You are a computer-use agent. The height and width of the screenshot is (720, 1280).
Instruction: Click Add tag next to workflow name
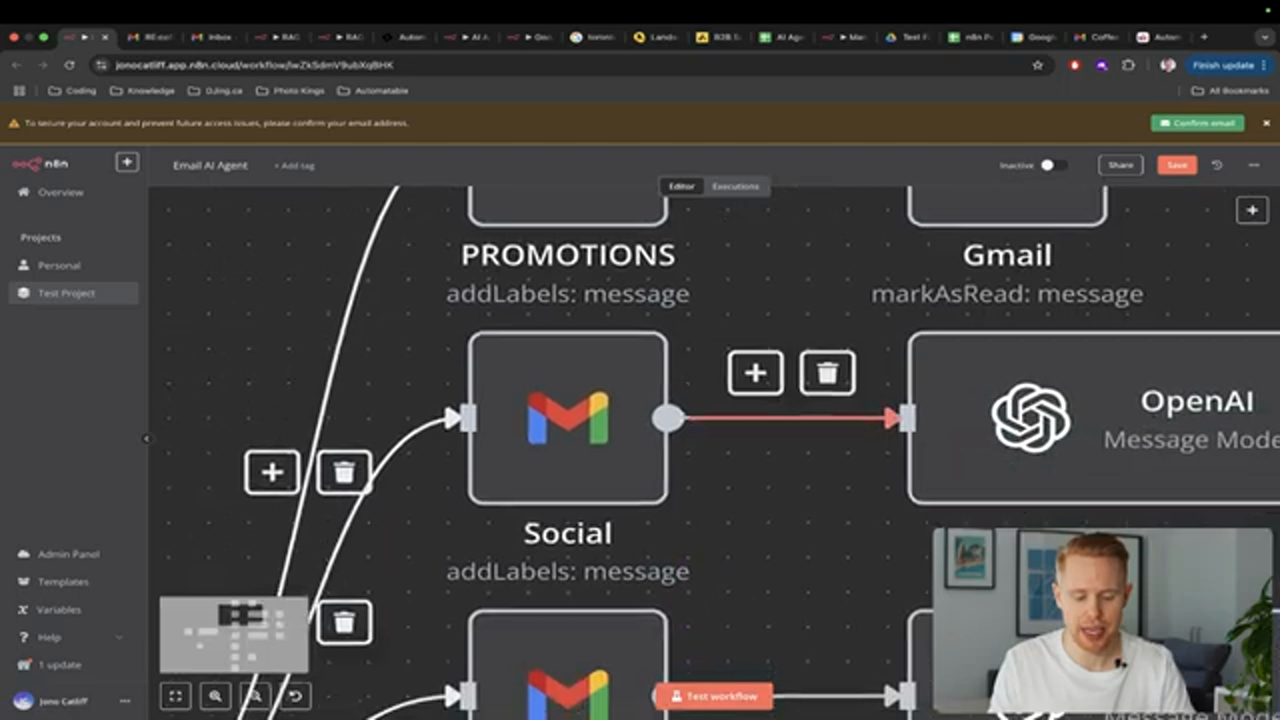pos(294,166)
